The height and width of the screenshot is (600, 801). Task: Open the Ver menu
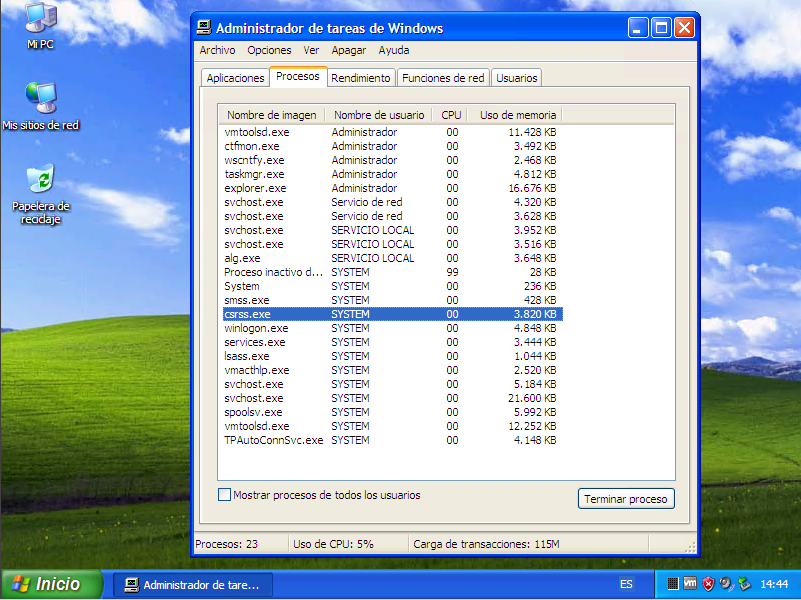pyautogui.click(x=311, y=50)
